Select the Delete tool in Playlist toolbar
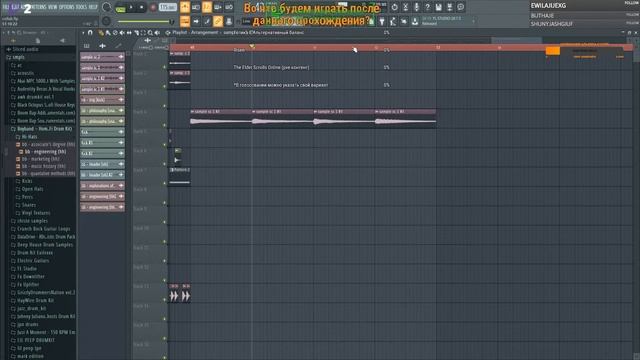This screenshot has height=360, width=640. coord(115,33)
